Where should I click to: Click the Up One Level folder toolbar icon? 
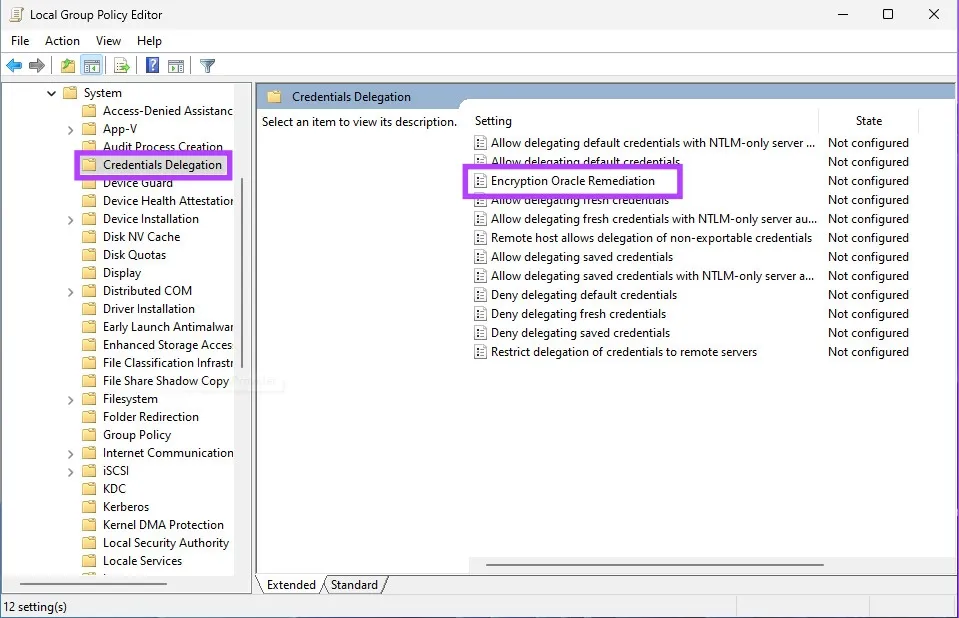point(66,65)
